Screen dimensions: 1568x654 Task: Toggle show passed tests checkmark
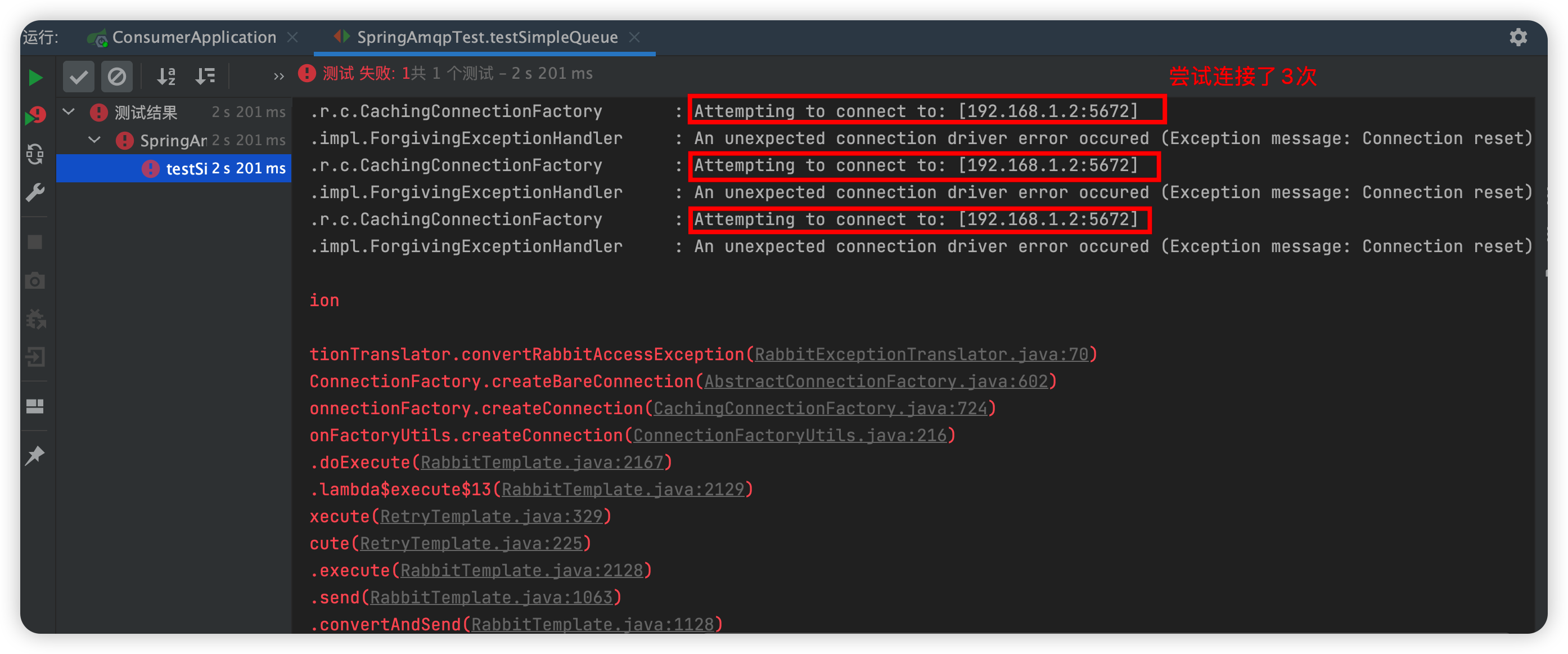(79, 77)
